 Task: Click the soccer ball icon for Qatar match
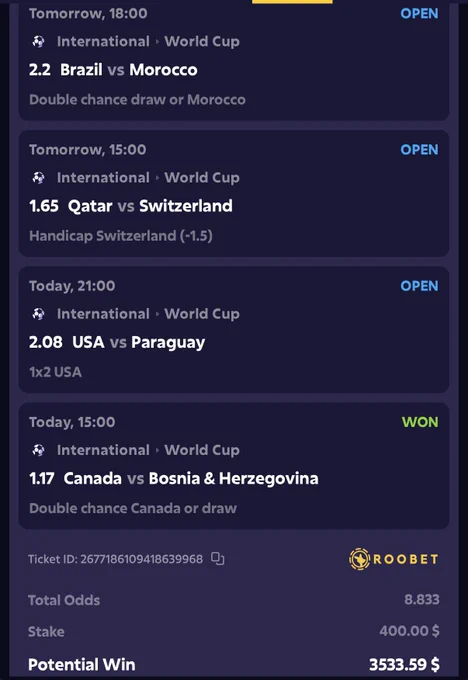pos(38,178)
